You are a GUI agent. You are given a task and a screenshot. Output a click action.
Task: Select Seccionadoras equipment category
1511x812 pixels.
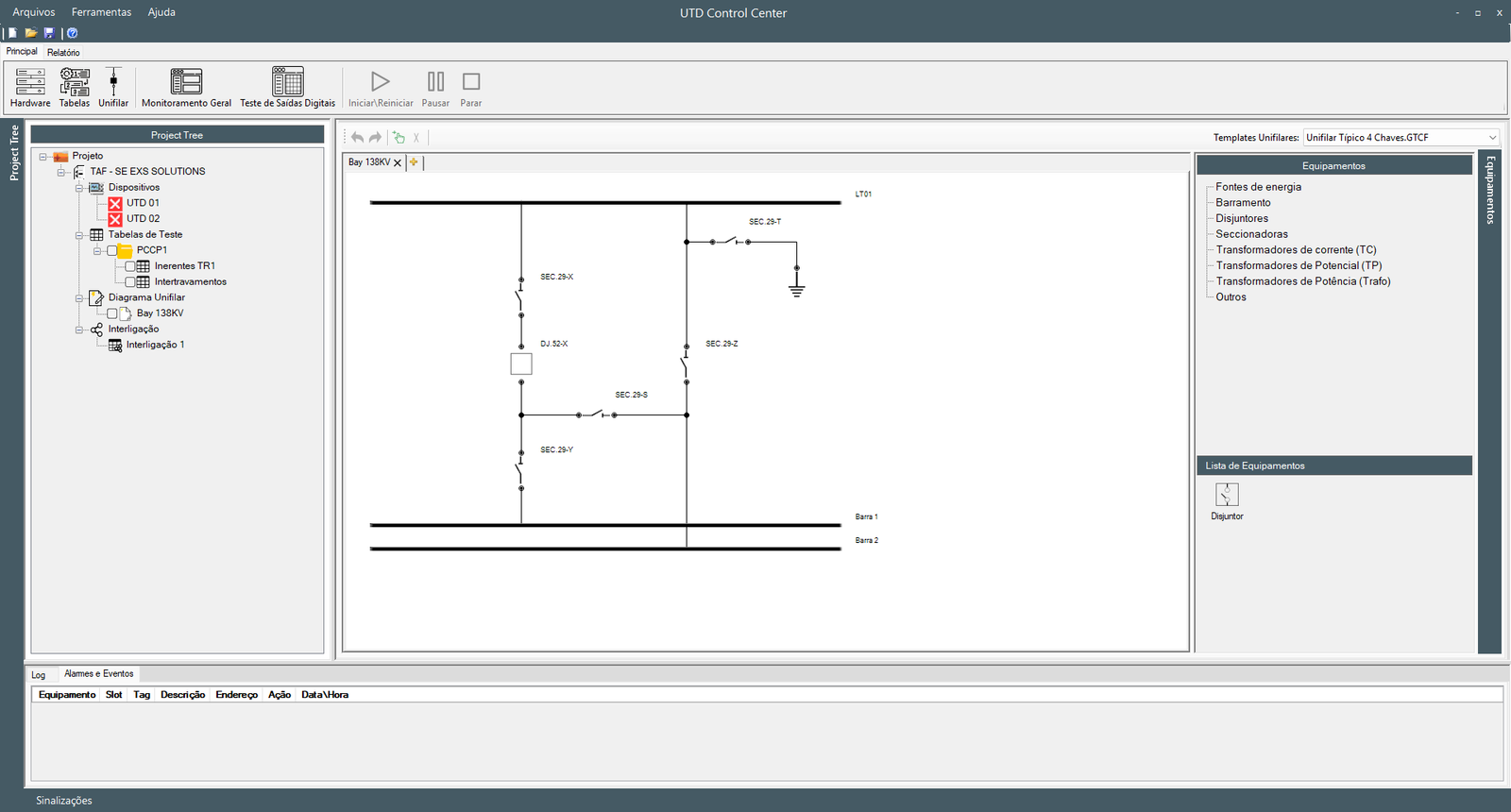tap(1251, 234)
